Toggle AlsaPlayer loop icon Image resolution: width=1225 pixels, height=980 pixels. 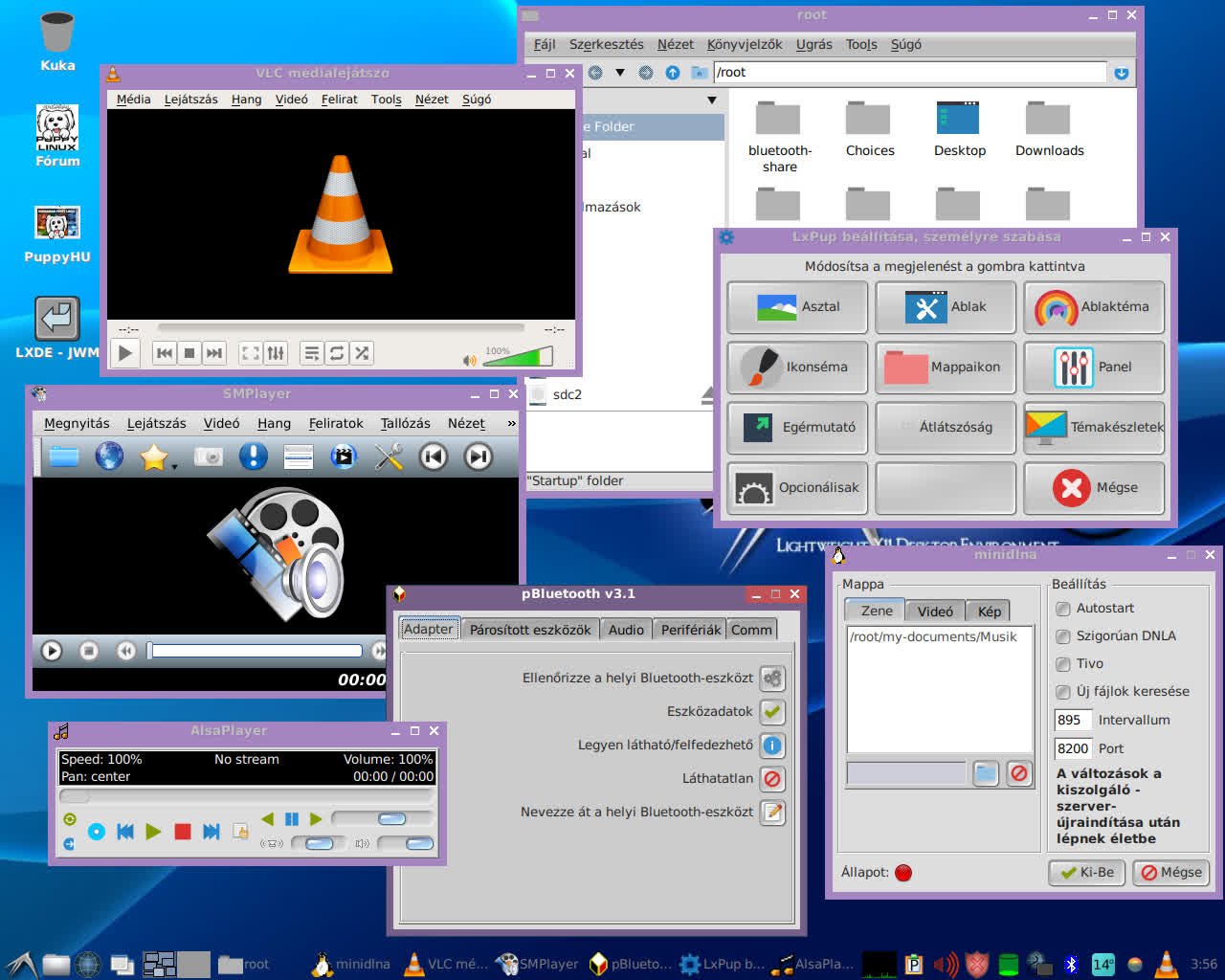[69, 819]
